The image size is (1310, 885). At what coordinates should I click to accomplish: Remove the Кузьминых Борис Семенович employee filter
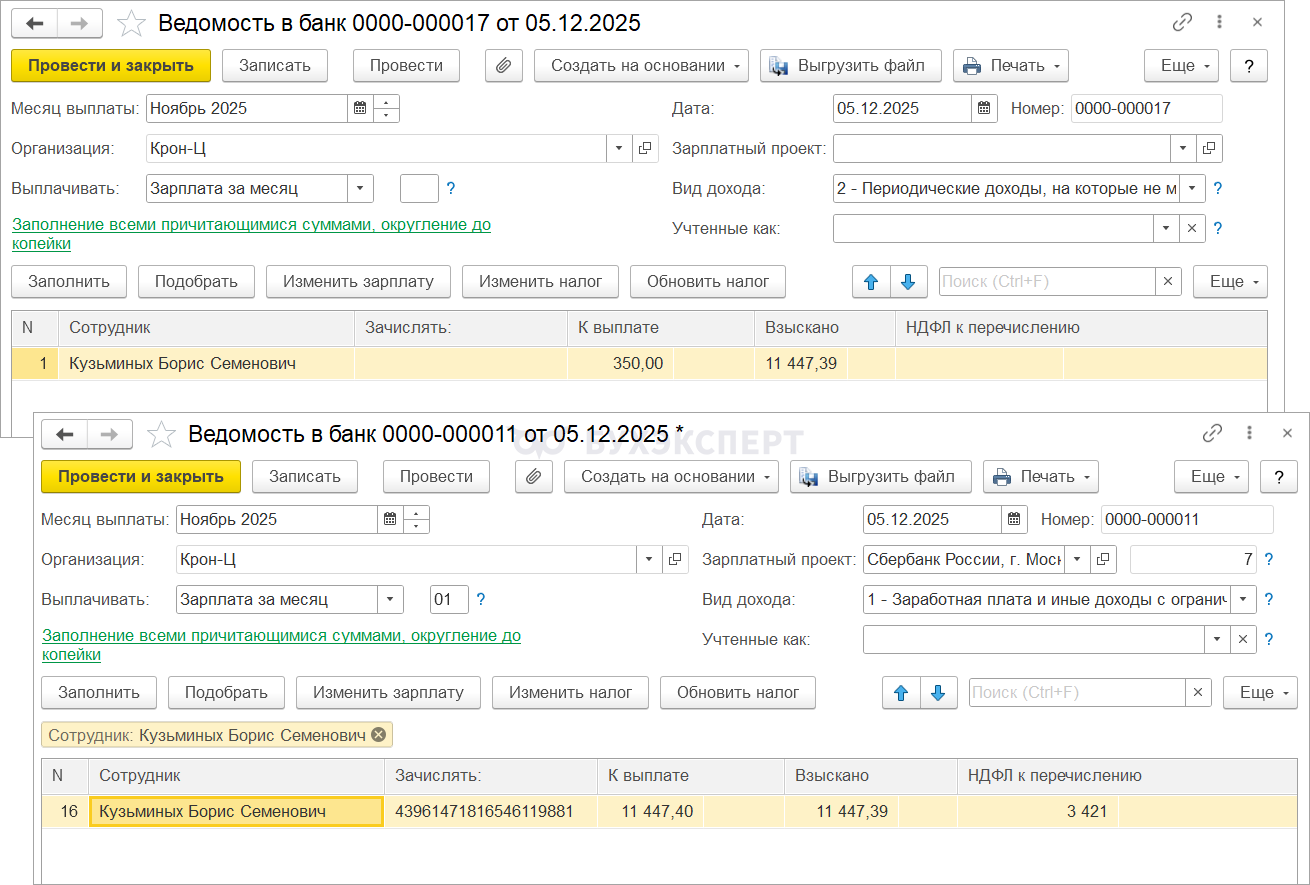tap(378, 735)
